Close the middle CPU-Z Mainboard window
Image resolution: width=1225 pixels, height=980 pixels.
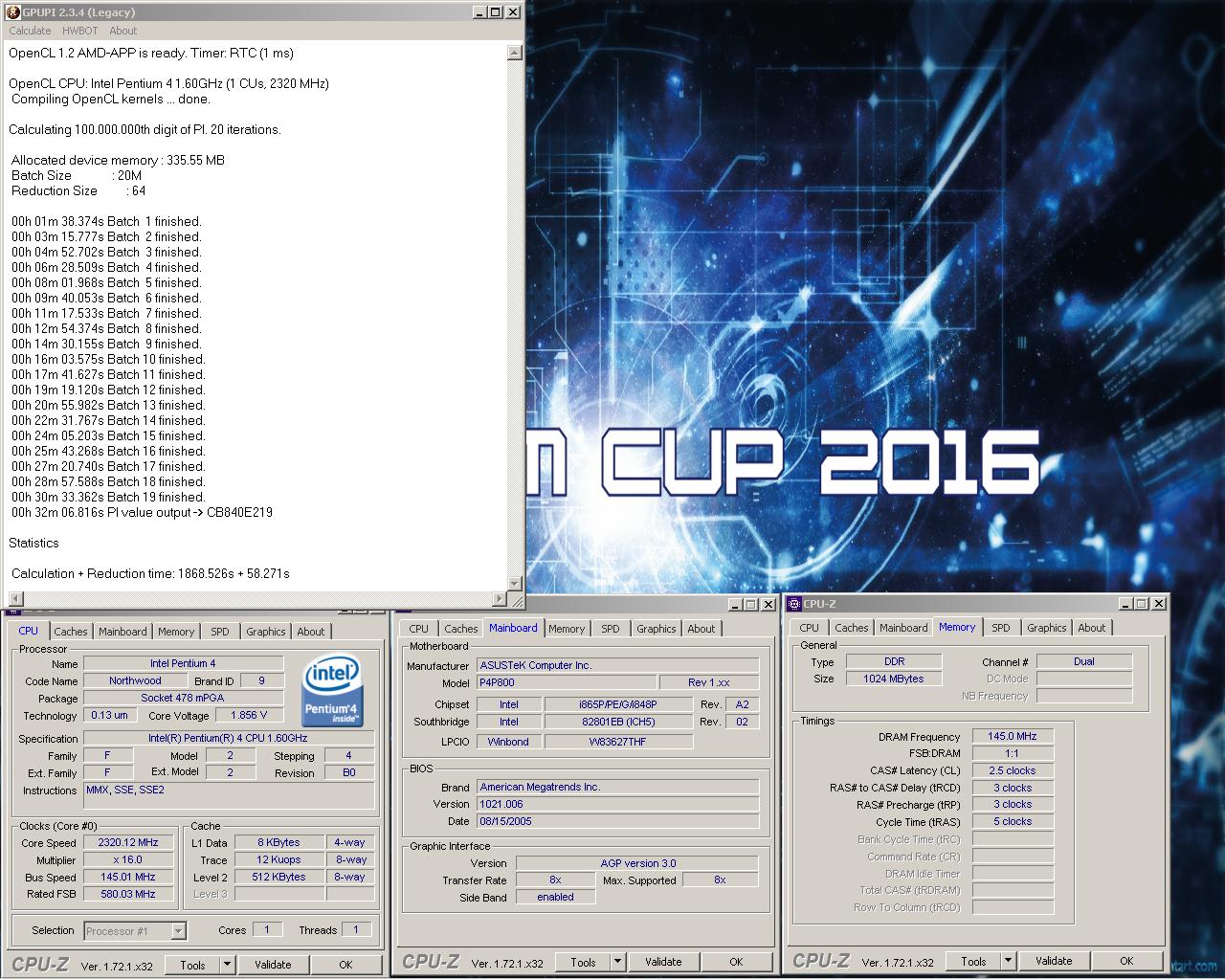coord(768,604)
